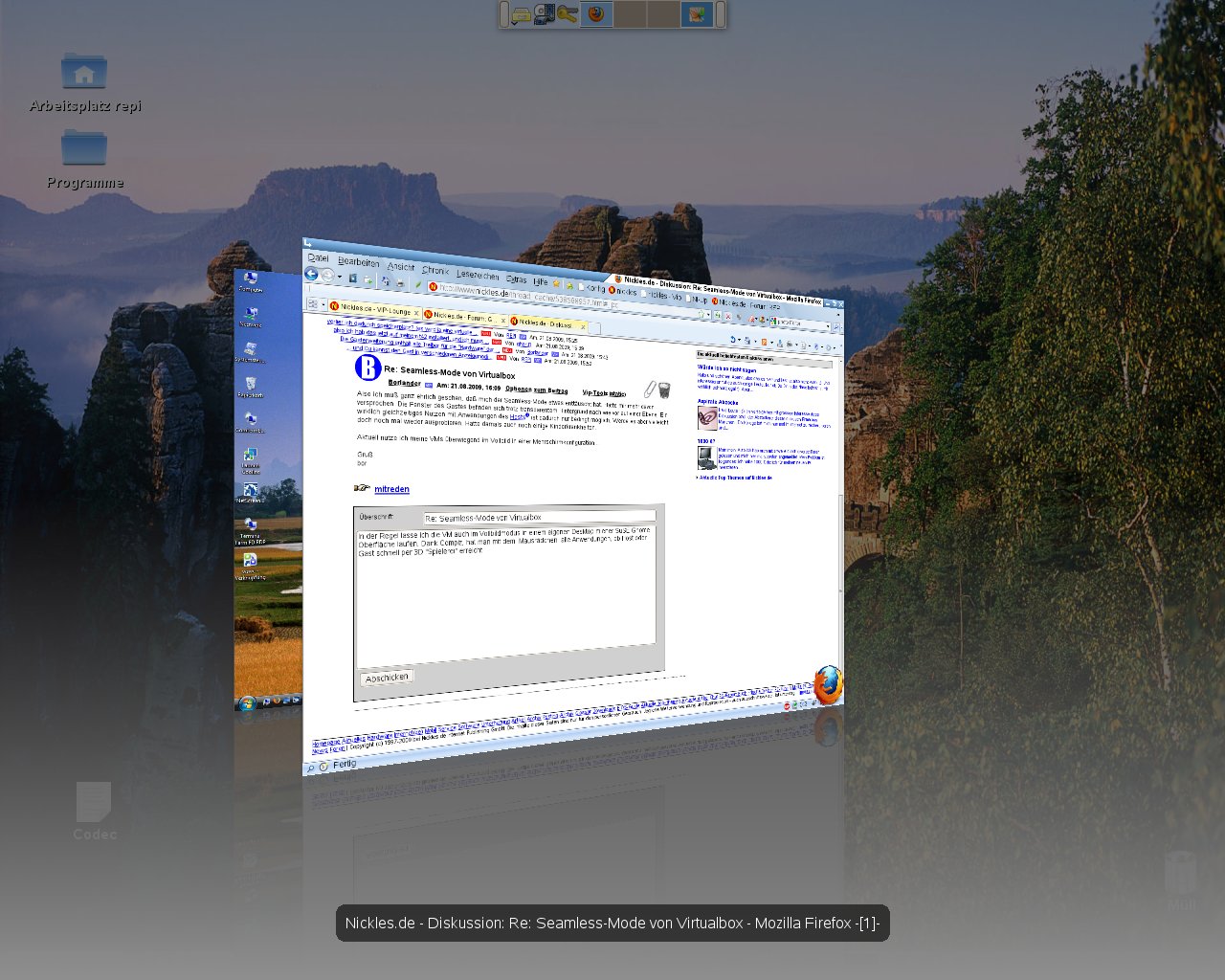
Task: Select the third empty workspace in pager
Action: click(663, 14)
